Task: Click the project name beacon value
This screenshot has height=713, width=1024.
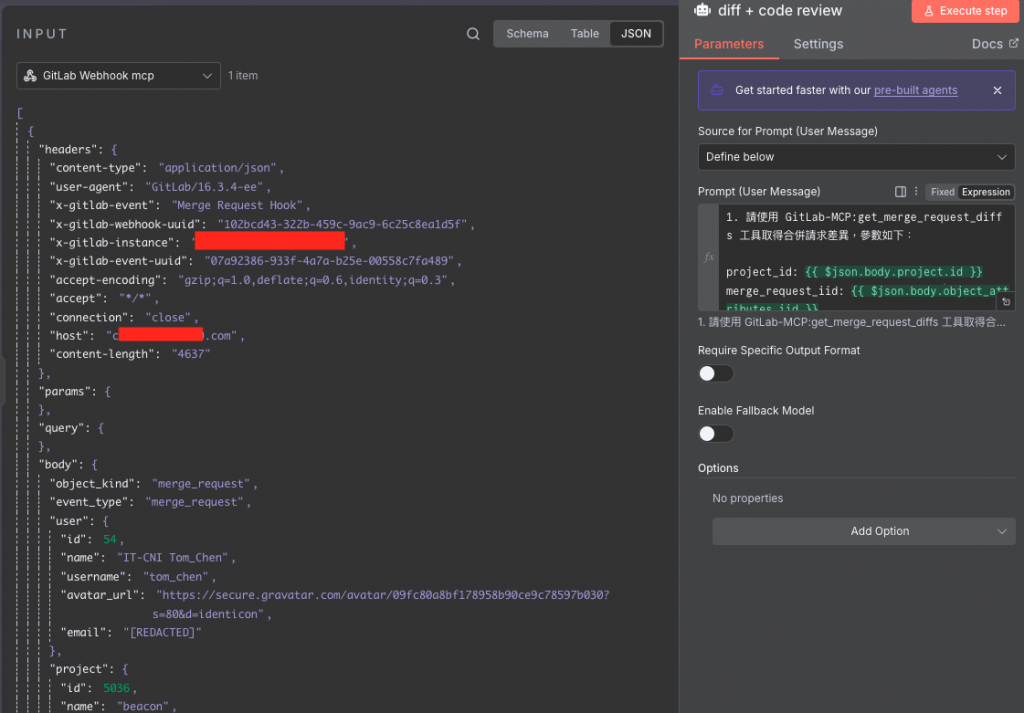Action: 143,706
